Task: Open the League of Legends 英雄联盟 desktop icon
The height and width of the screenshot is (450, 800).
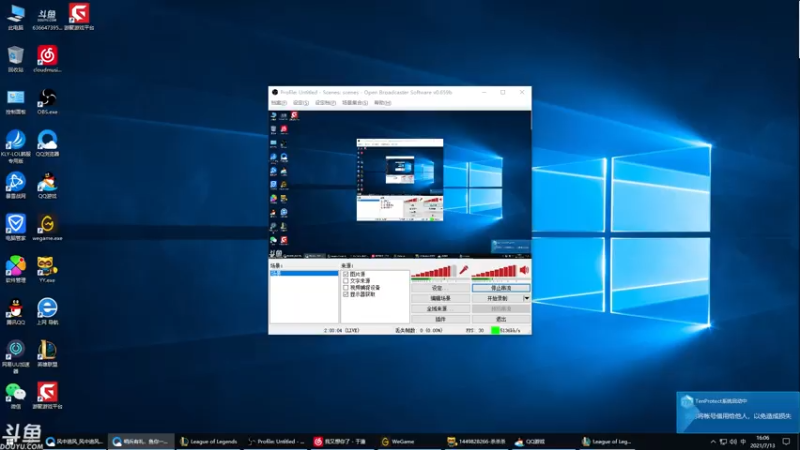Action: pos(47,354)
